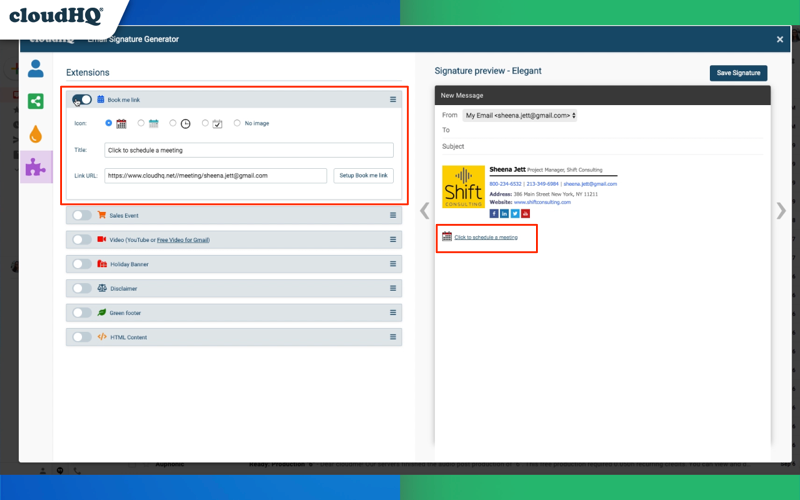Viewport: 800px width, 500px height.
Task: Click LinkedIn icon in signature preview
Action: coord(504,213)
